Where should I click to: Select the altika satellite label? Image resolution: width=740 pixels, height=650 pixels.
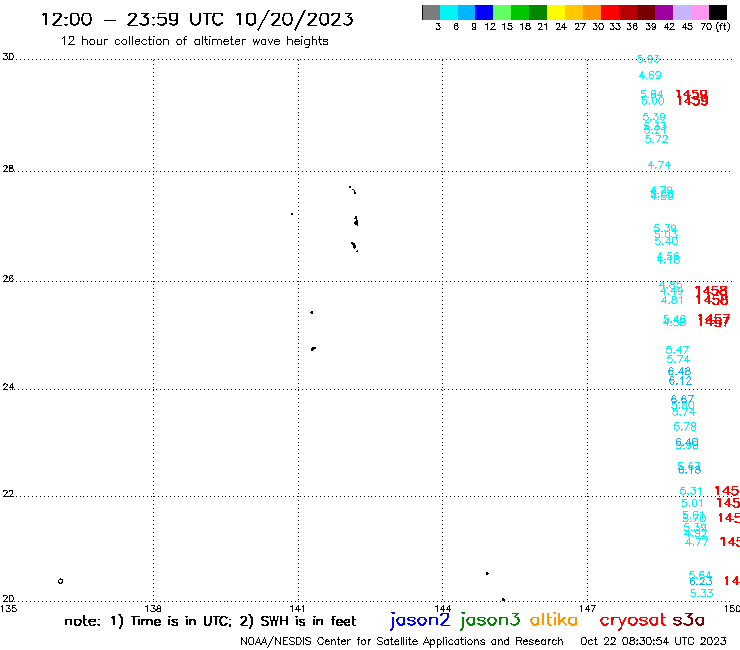(x=554, y=619)
